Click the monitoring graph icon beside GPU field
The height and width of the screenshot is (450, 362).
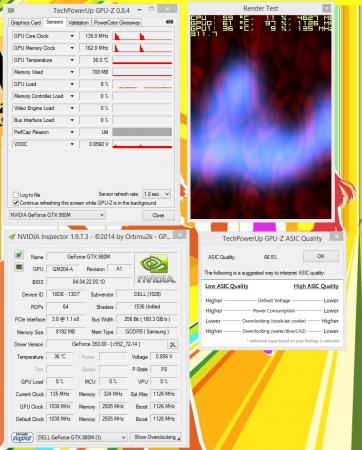click(19, 267)
